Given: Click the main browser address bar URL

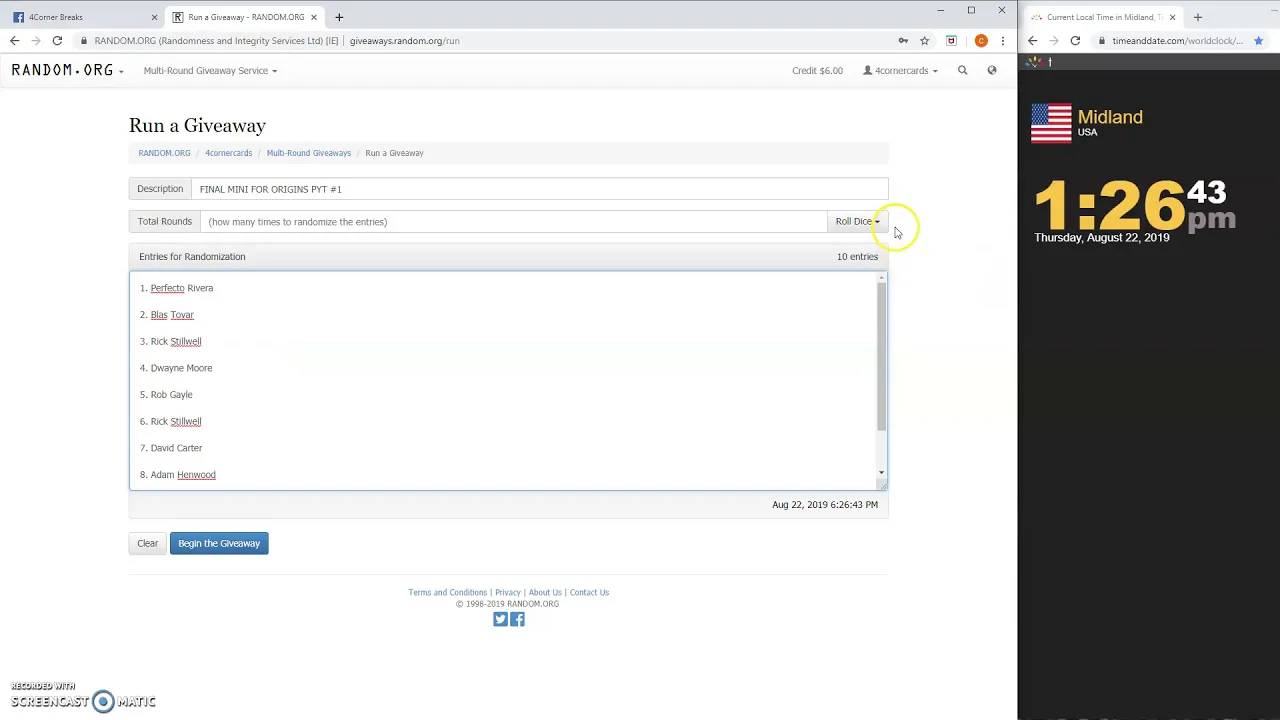Looking at the screenshot, I should tap(404, 41).
